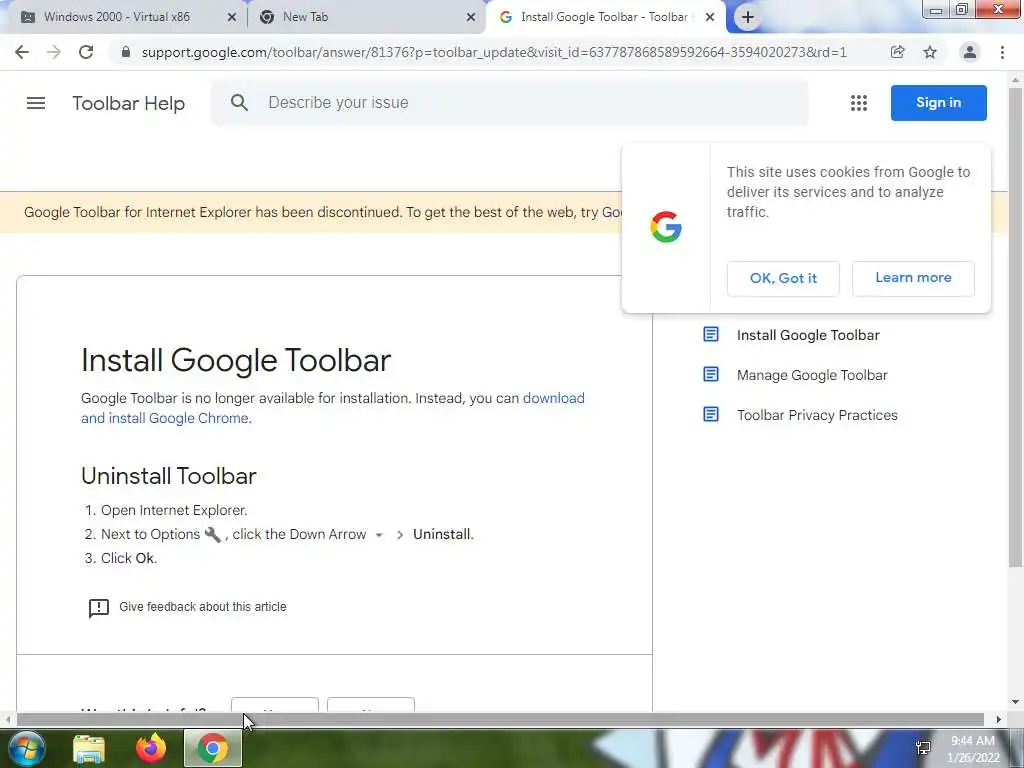Open the Manage Google Toolbar article

[812, 375]
